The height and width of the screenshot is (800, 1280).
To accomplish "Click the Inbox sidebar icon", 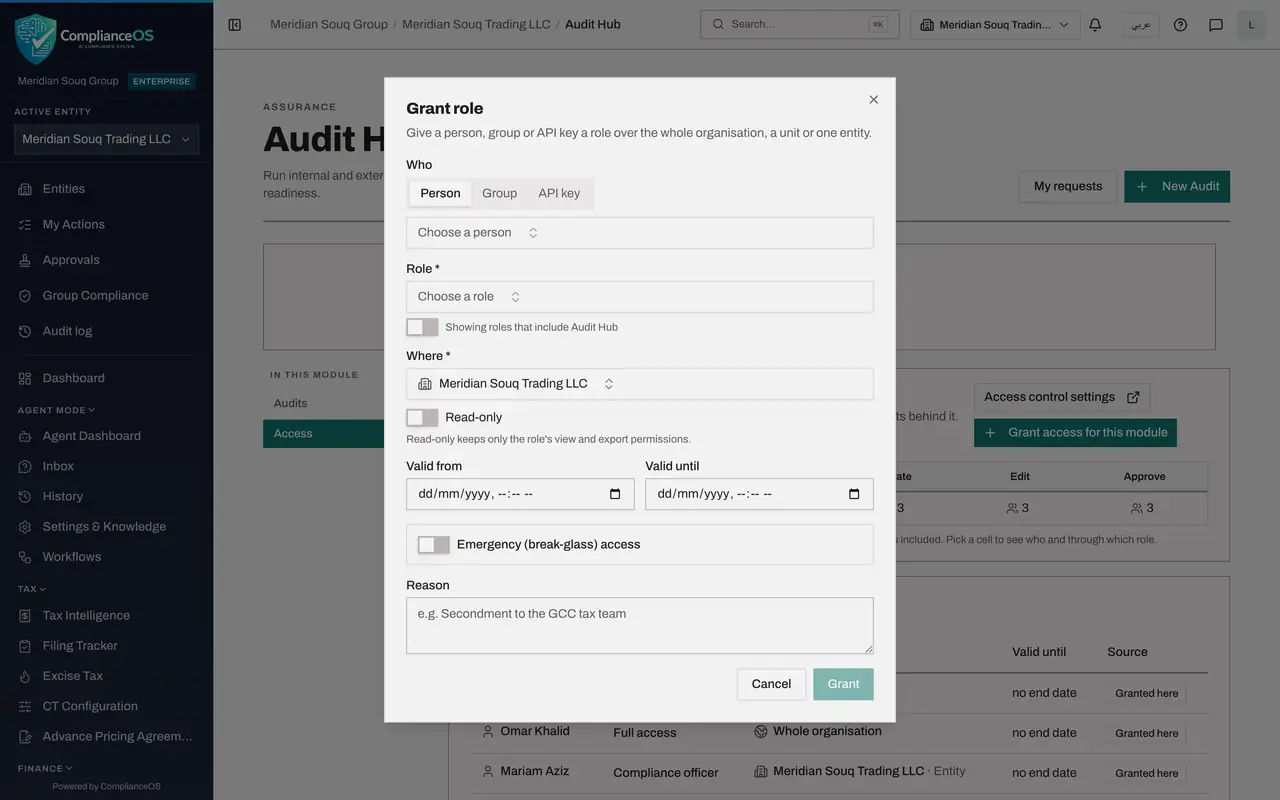I will tap(25, 466).
